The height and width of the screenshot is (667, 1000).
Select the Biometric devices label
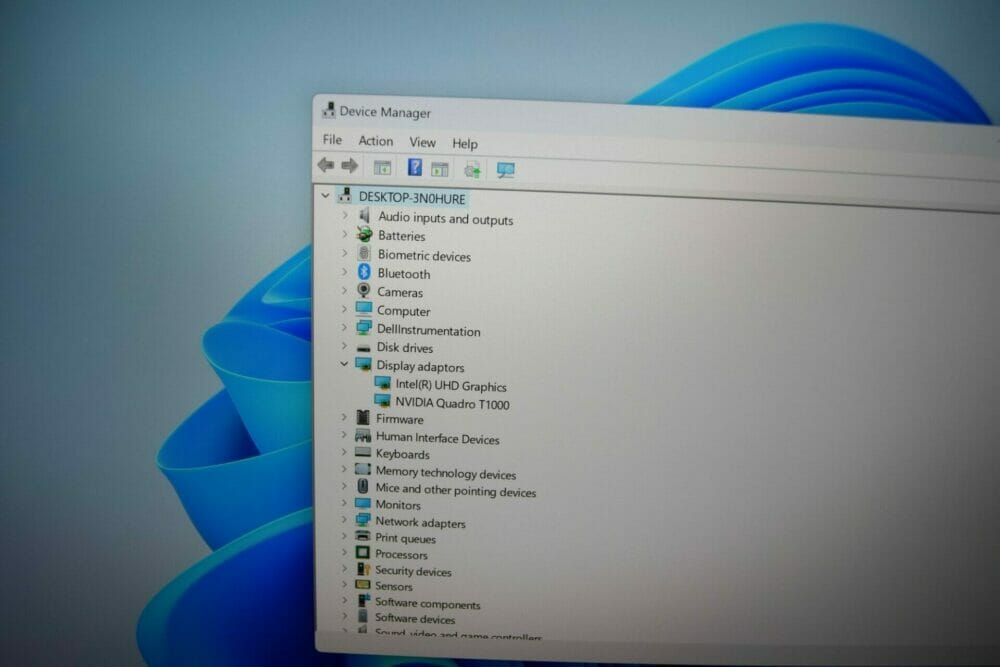click(x=424, y=256)
